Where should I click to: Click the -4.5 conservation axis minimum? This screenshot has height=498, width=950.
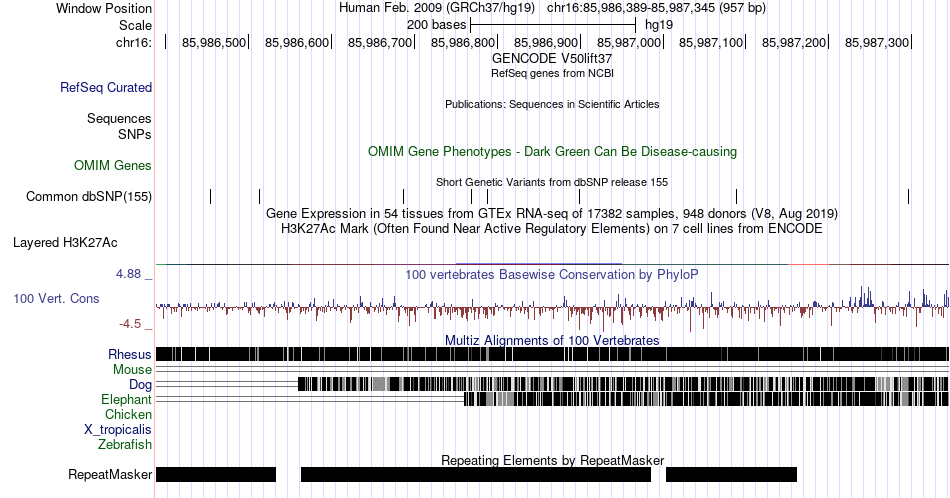130,324
